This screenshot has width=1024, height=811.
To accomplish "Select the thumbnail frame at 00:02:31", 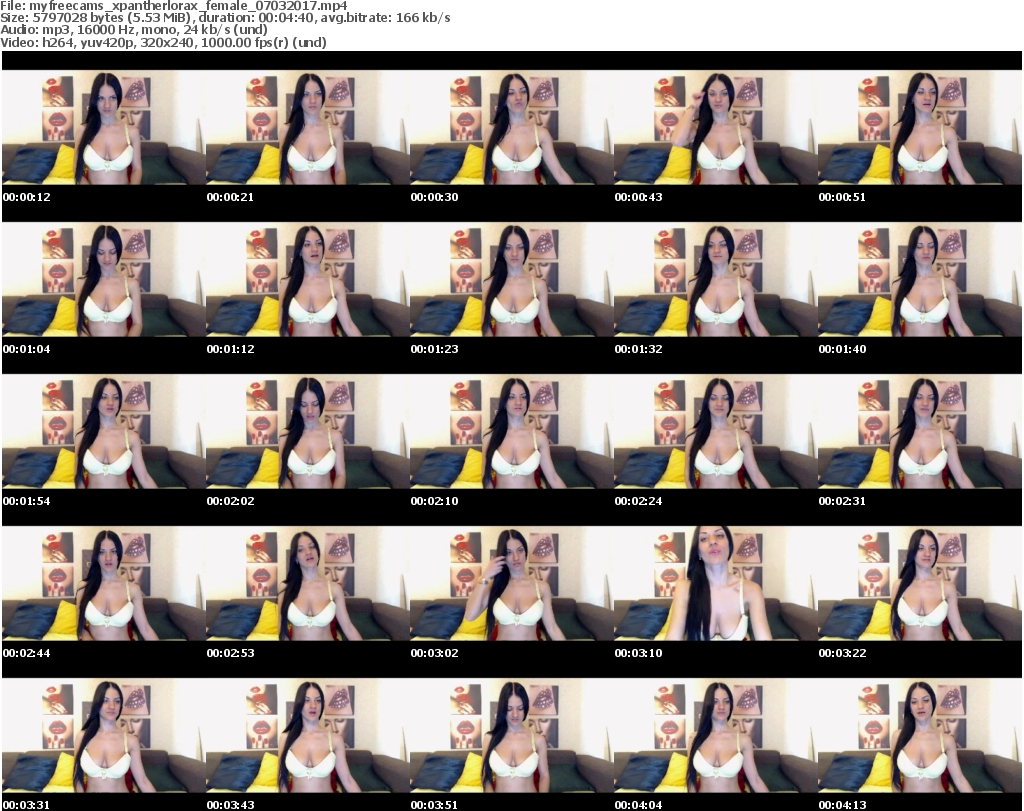I will [920, 432].
